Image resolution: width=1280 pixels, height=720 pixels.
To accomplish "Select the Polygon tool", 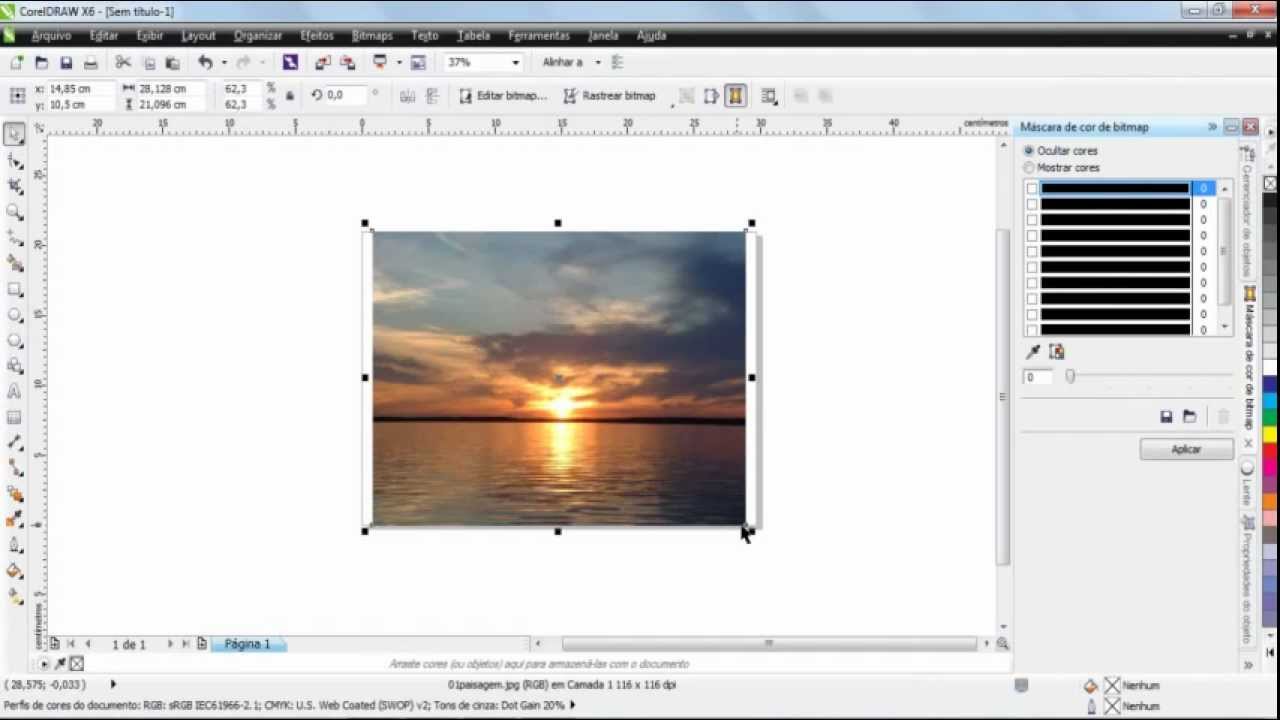I will point(14,341).
